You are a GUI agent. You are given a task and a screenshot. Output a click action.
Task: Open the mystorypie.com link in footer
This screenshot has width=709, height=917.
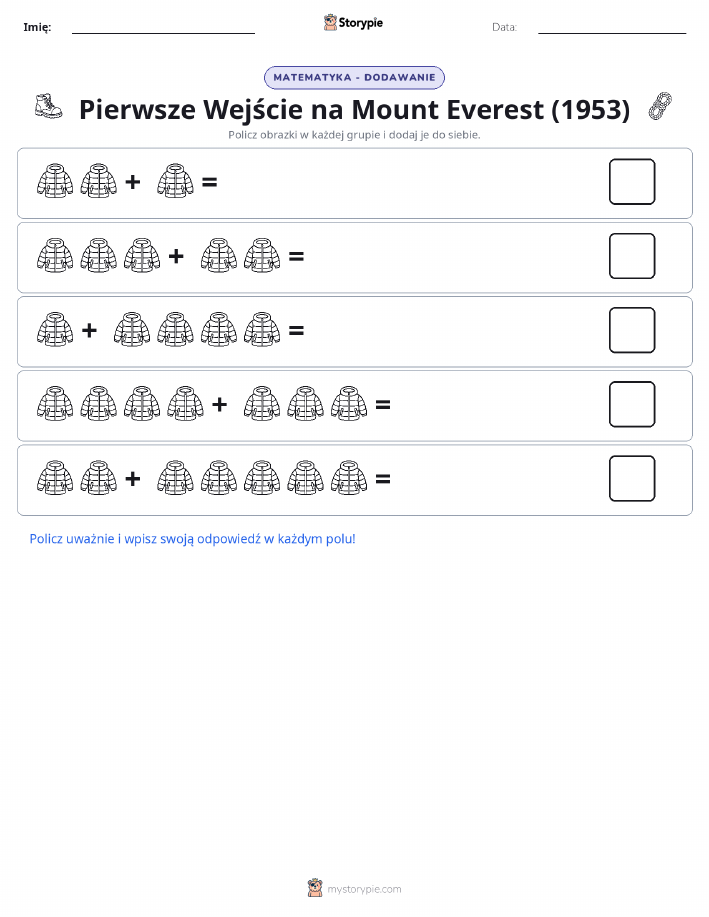point(364,889)
